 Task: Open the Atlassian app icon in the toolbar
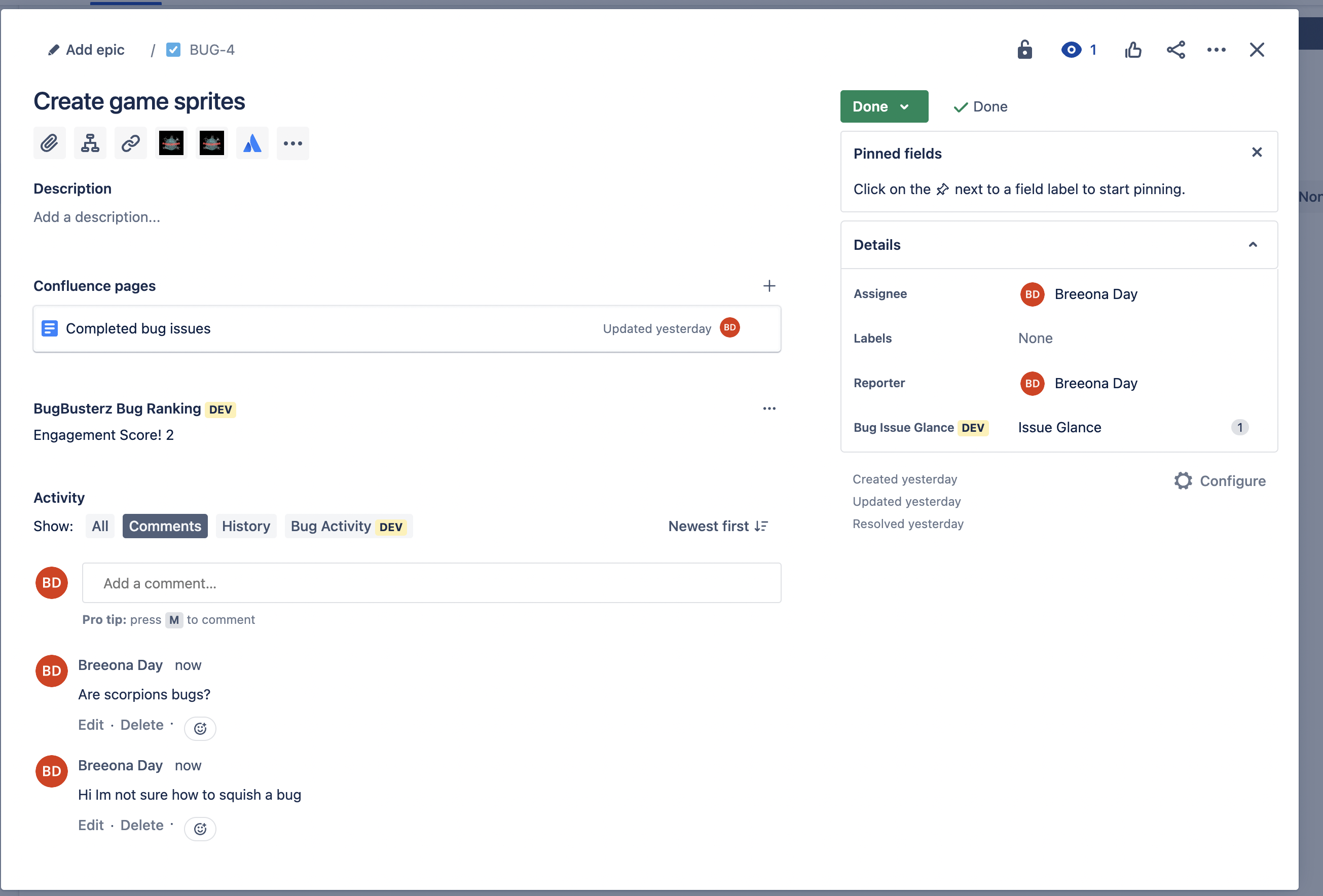(252, 143)
